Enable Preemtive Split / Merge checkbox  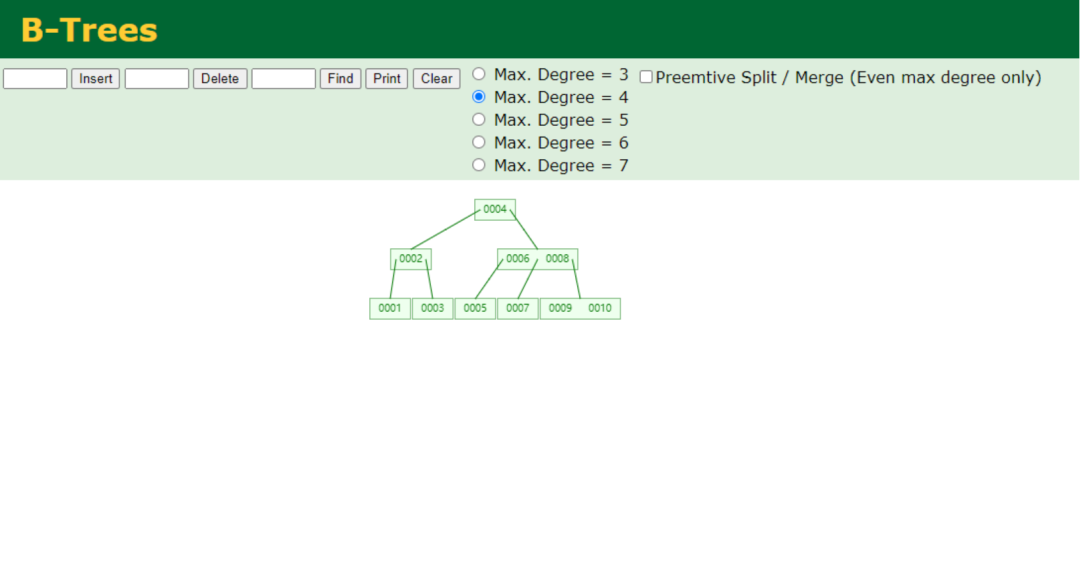646,76
